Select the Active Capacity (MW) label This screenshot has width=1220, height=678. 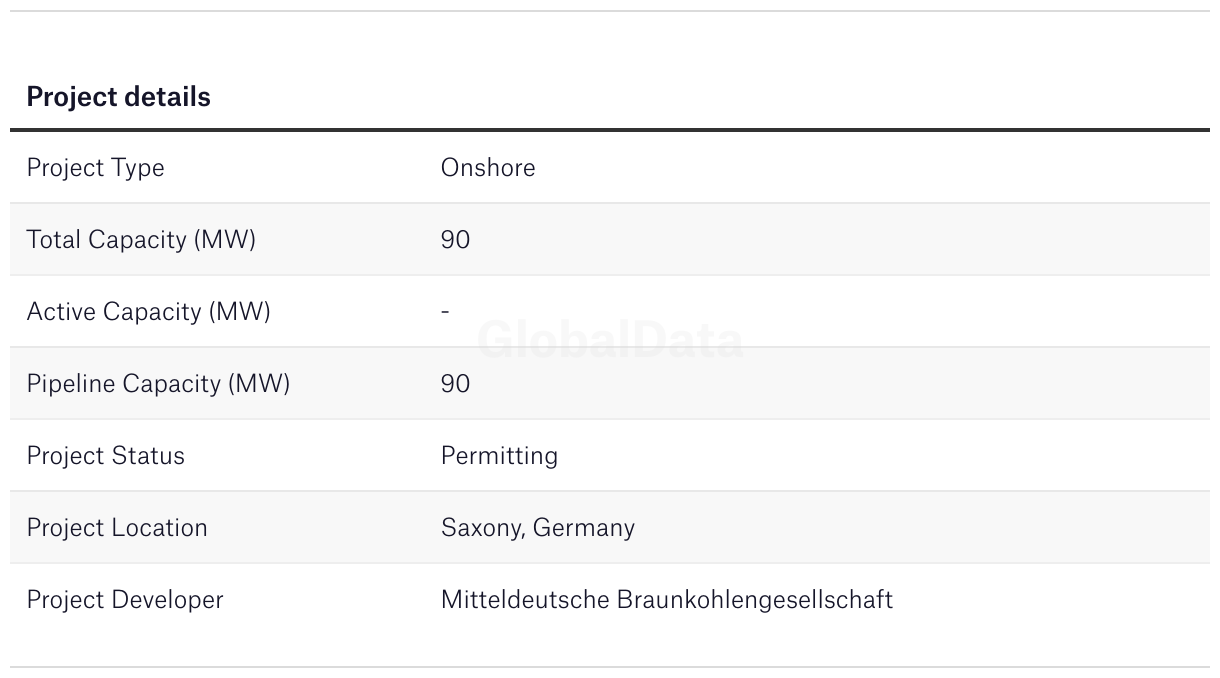coord(148,312)
